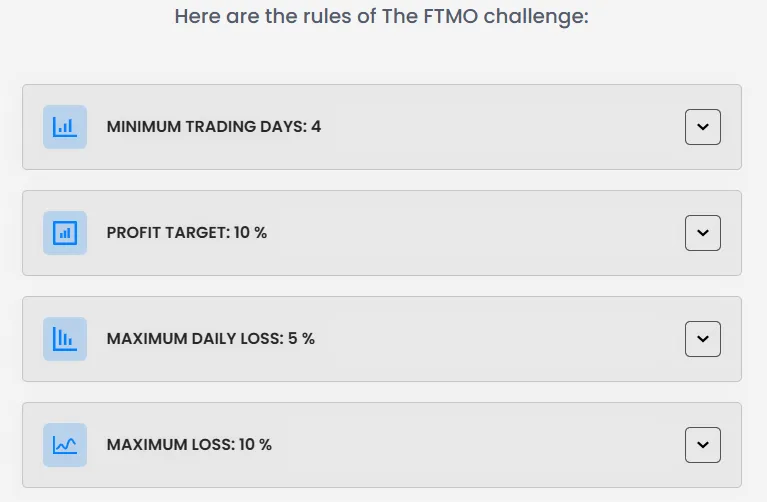Select the Maximum Loss accordion panel
767x502 pixels.
(x=450, y=445)
